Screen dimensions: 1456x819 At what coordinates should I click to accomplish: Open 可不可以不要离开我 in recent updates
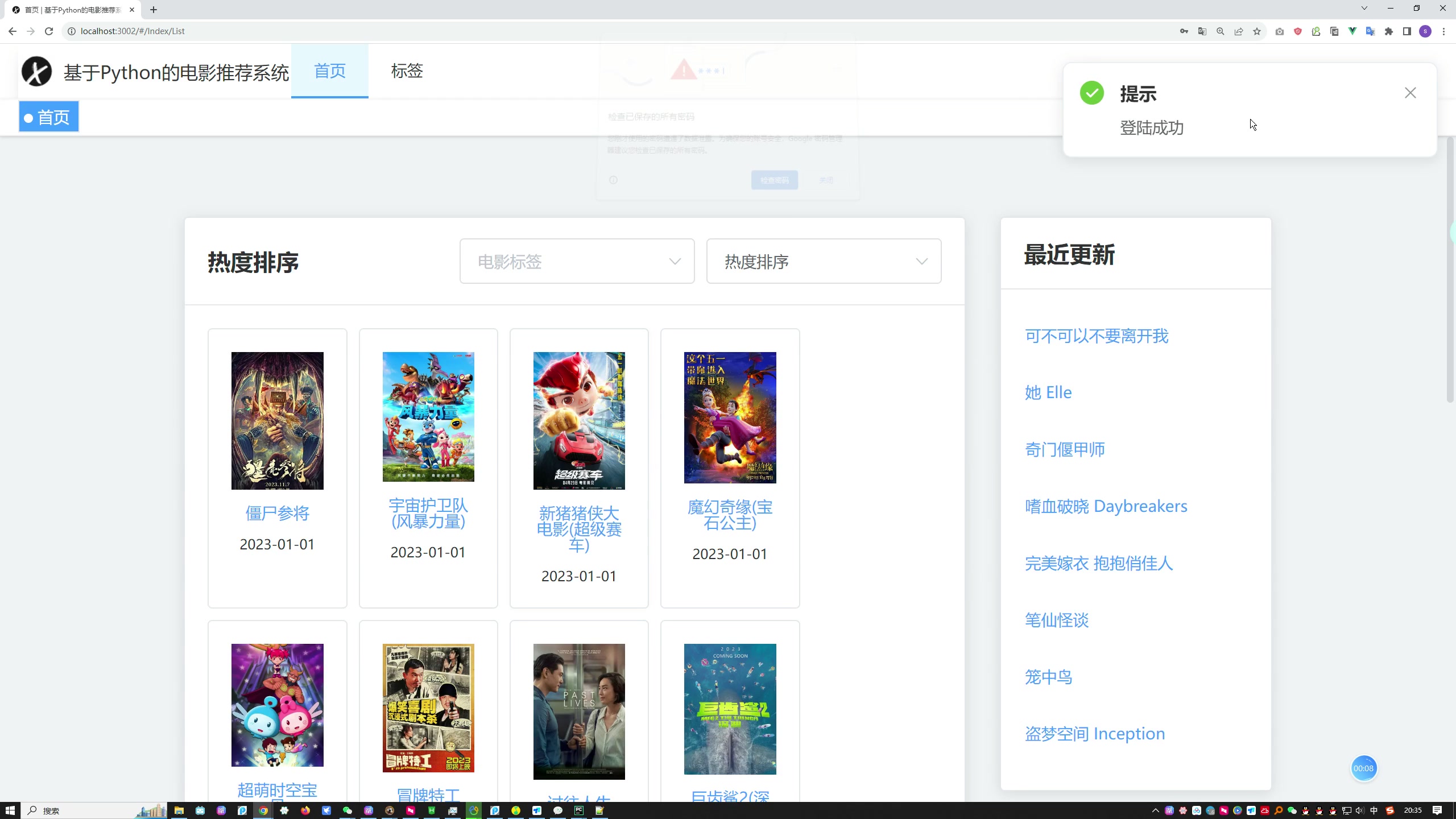1097,336
